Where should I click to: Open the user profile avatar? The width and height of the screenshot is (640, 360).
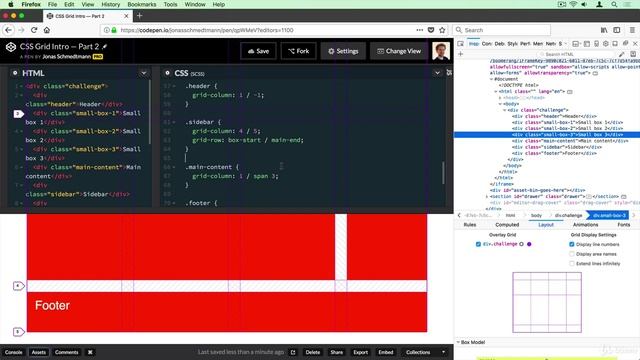[x=441, y=51]
